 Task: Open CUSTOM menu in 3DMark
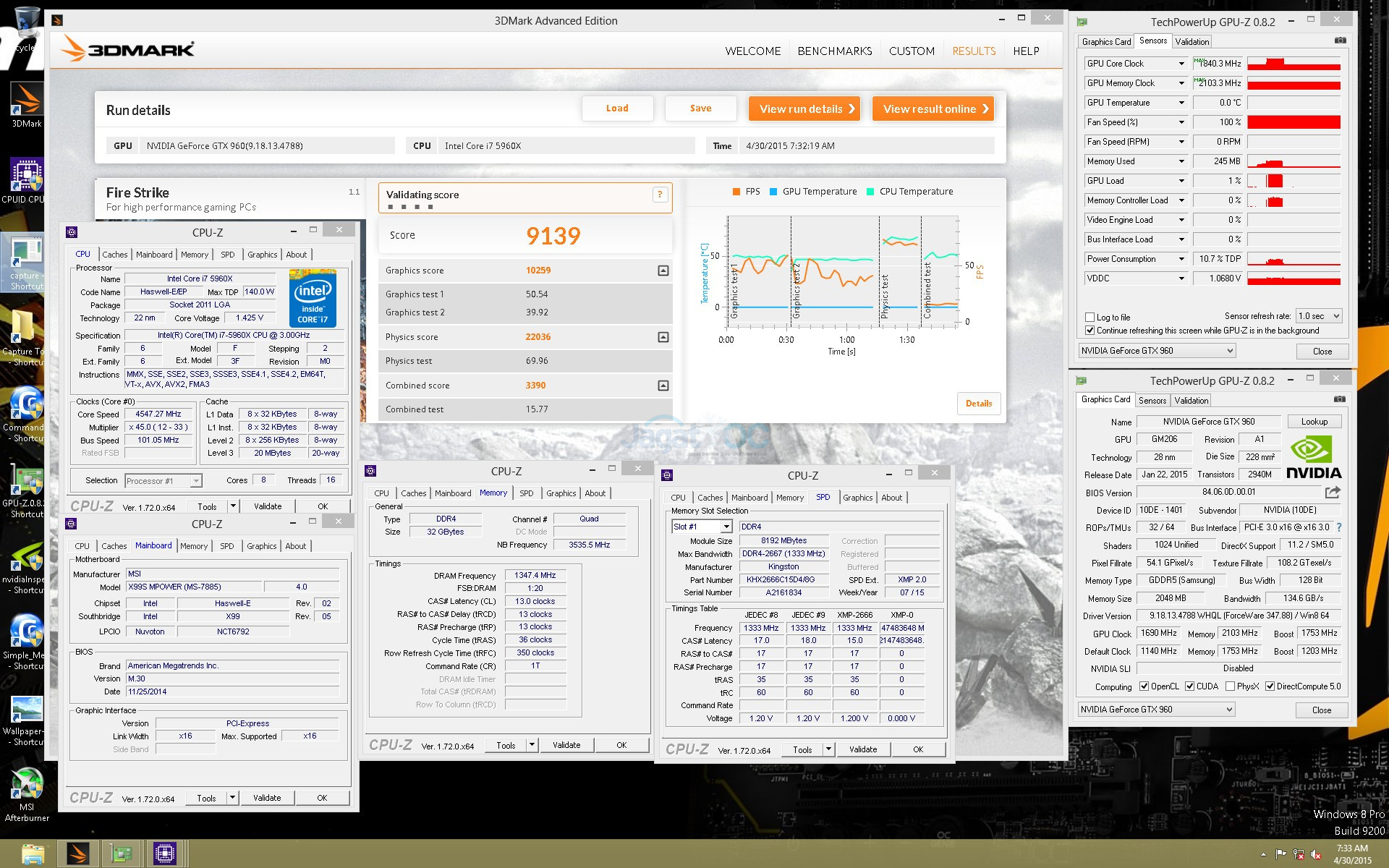pos(912,51)
